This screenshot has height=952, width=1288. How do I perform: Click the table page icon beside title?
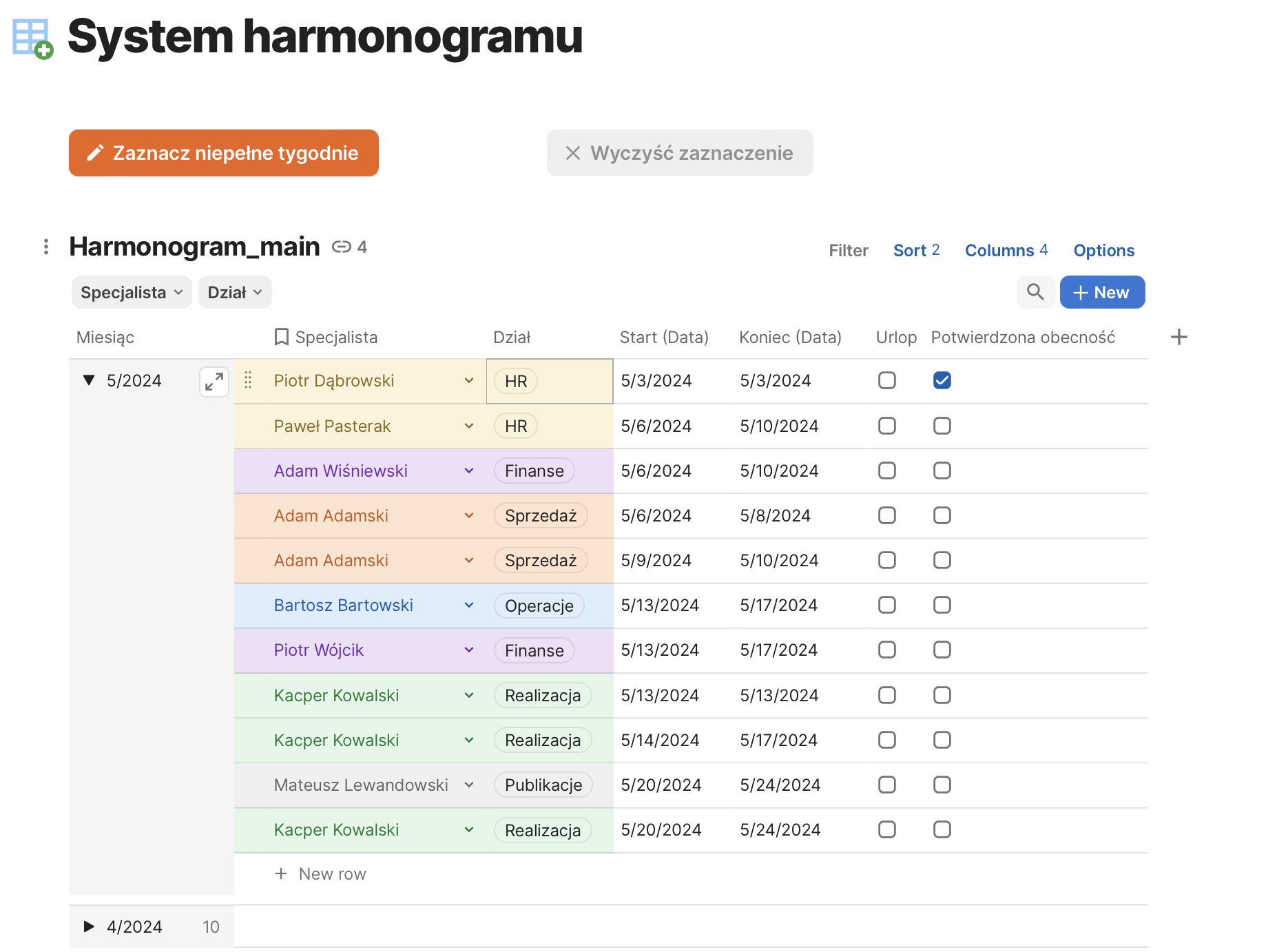click(x=32, y=38)
